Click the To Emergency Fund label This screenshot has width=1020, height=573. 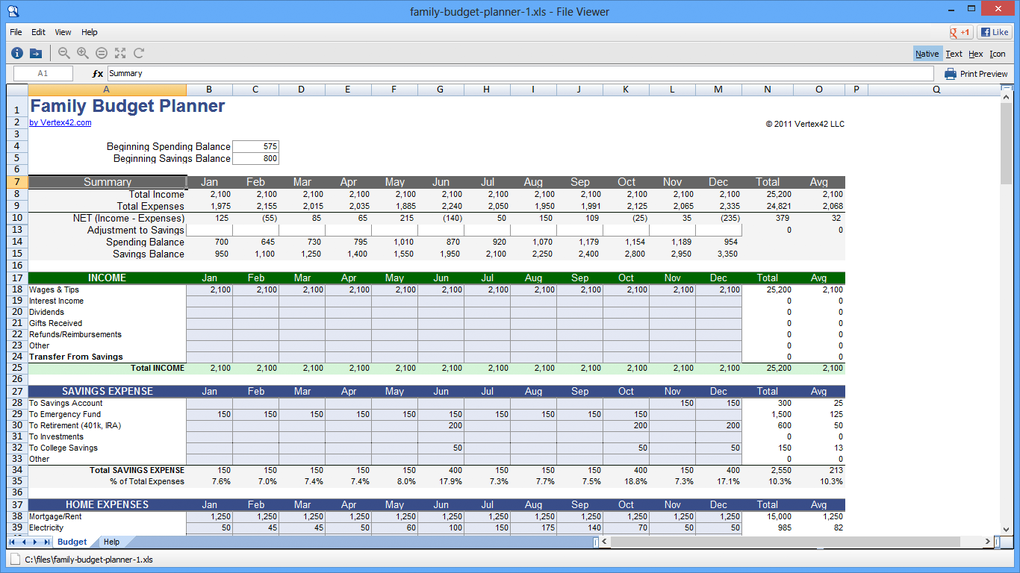[x=65, y=414]
